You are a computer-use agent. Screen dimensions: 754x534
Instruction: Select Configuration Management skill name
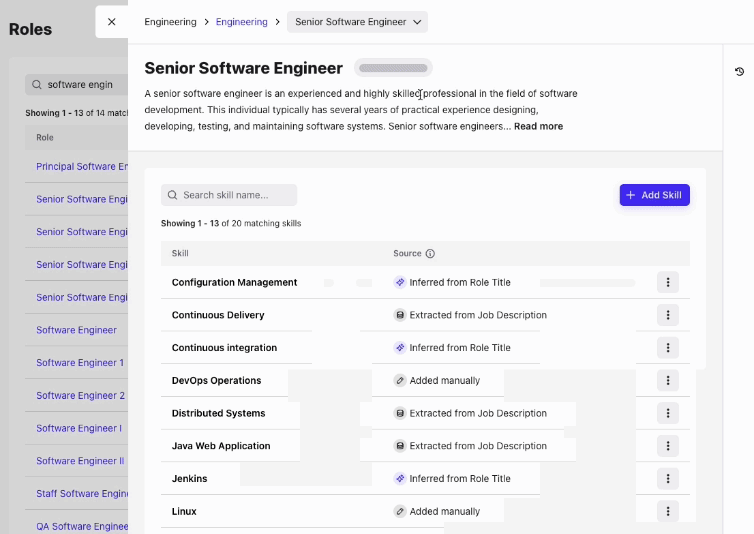(234, 282)
